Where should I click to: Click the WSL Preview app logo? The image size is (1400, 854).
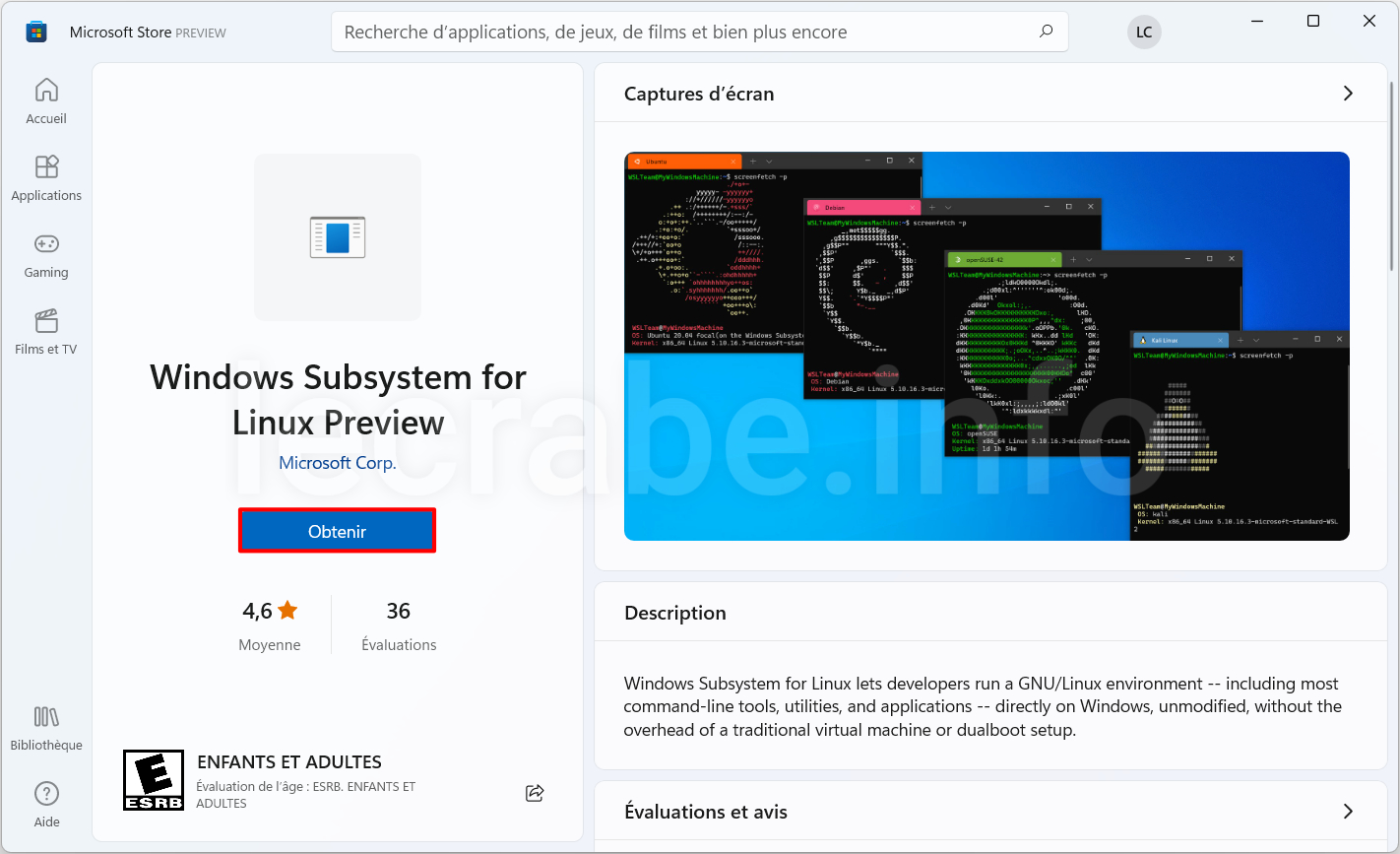[x=338, y=237]
